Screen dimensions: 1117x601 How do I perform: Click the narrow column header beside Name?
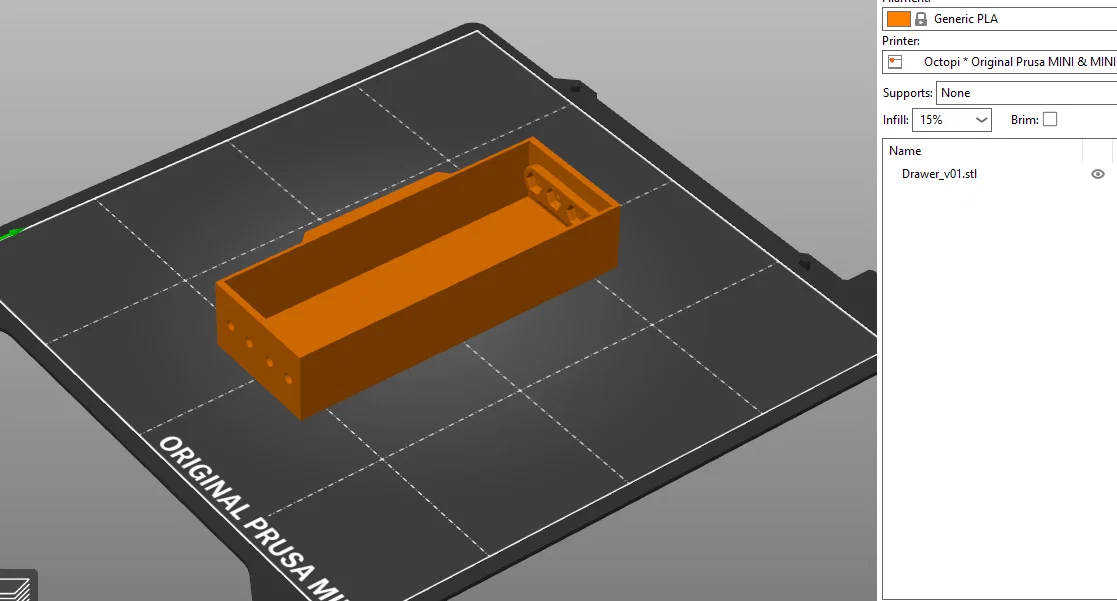[x=1097, y=151]
